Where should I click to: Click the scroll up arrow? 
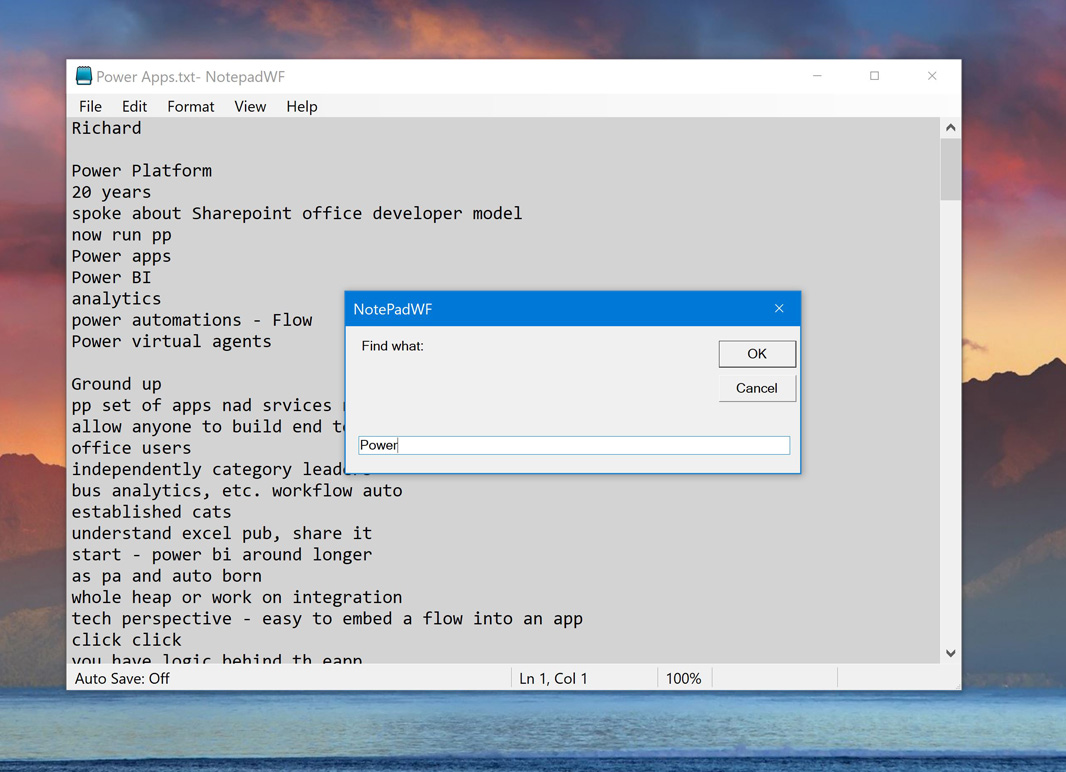coord(950,128)
